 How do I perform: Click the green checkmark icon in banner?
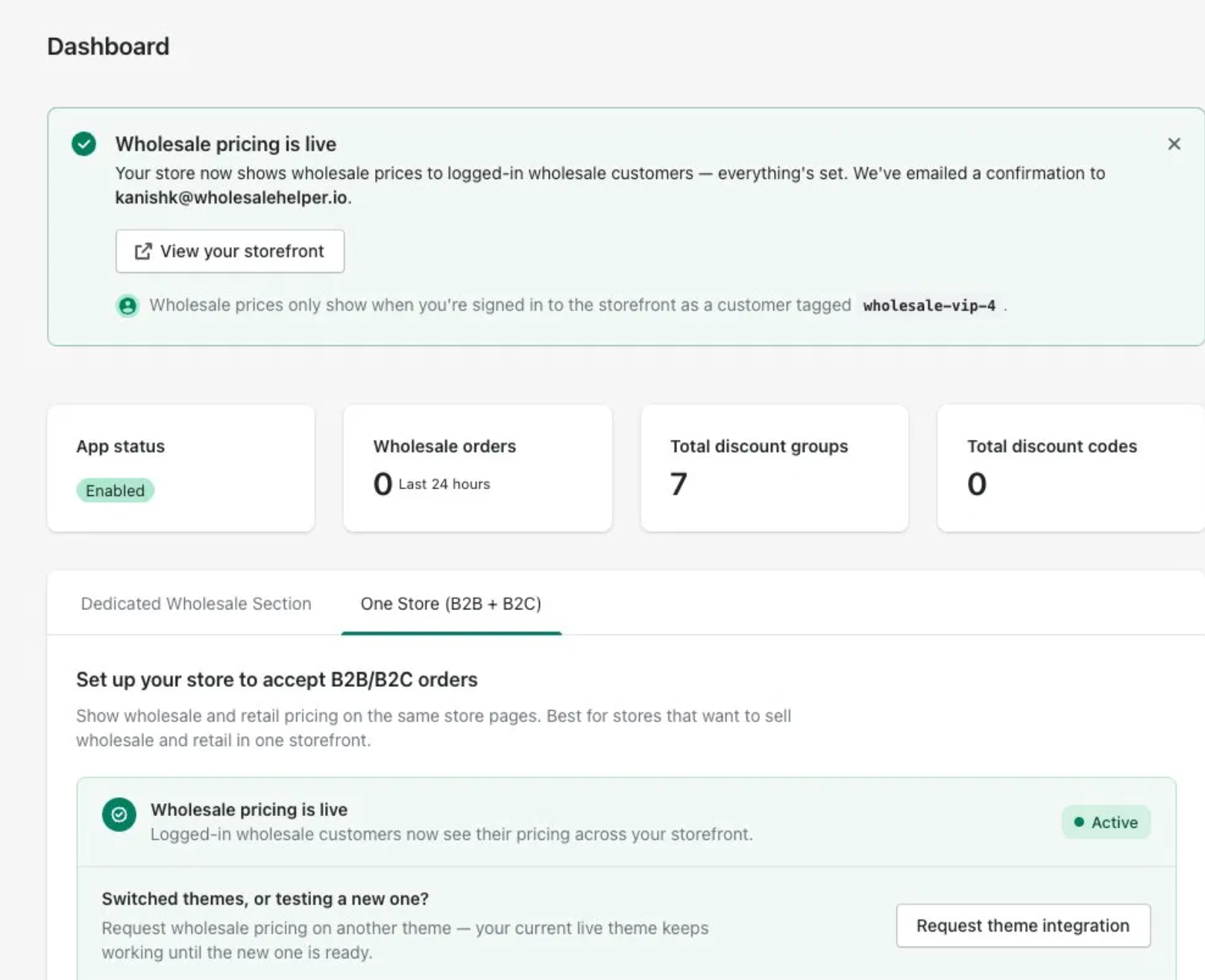tap(84, 144)
